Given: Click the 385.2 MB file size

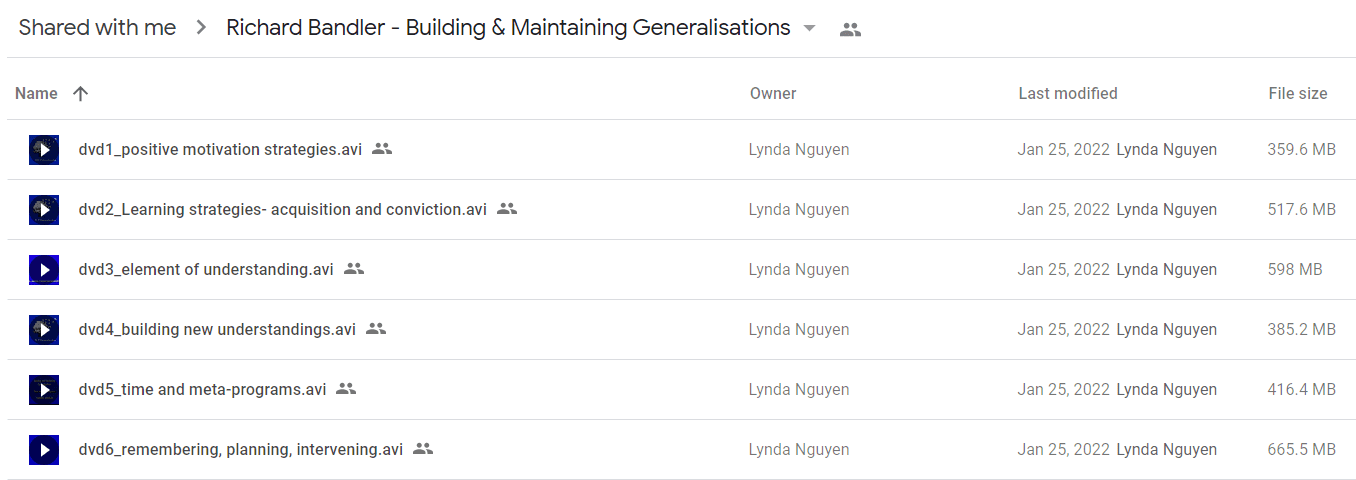Looking at the screenshot, I should click(x=1302, y=330).
